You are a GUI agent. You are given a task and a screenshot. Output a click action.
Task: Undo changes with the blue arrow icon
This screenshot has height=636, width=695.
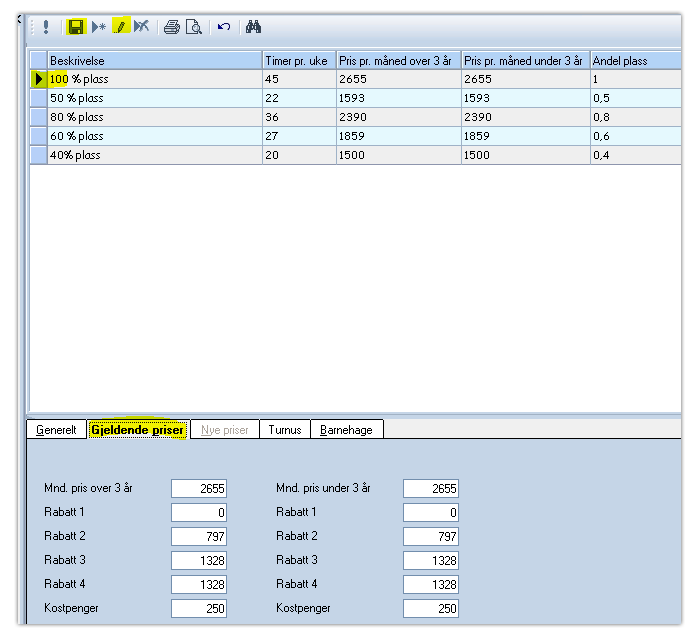point(224,27)
